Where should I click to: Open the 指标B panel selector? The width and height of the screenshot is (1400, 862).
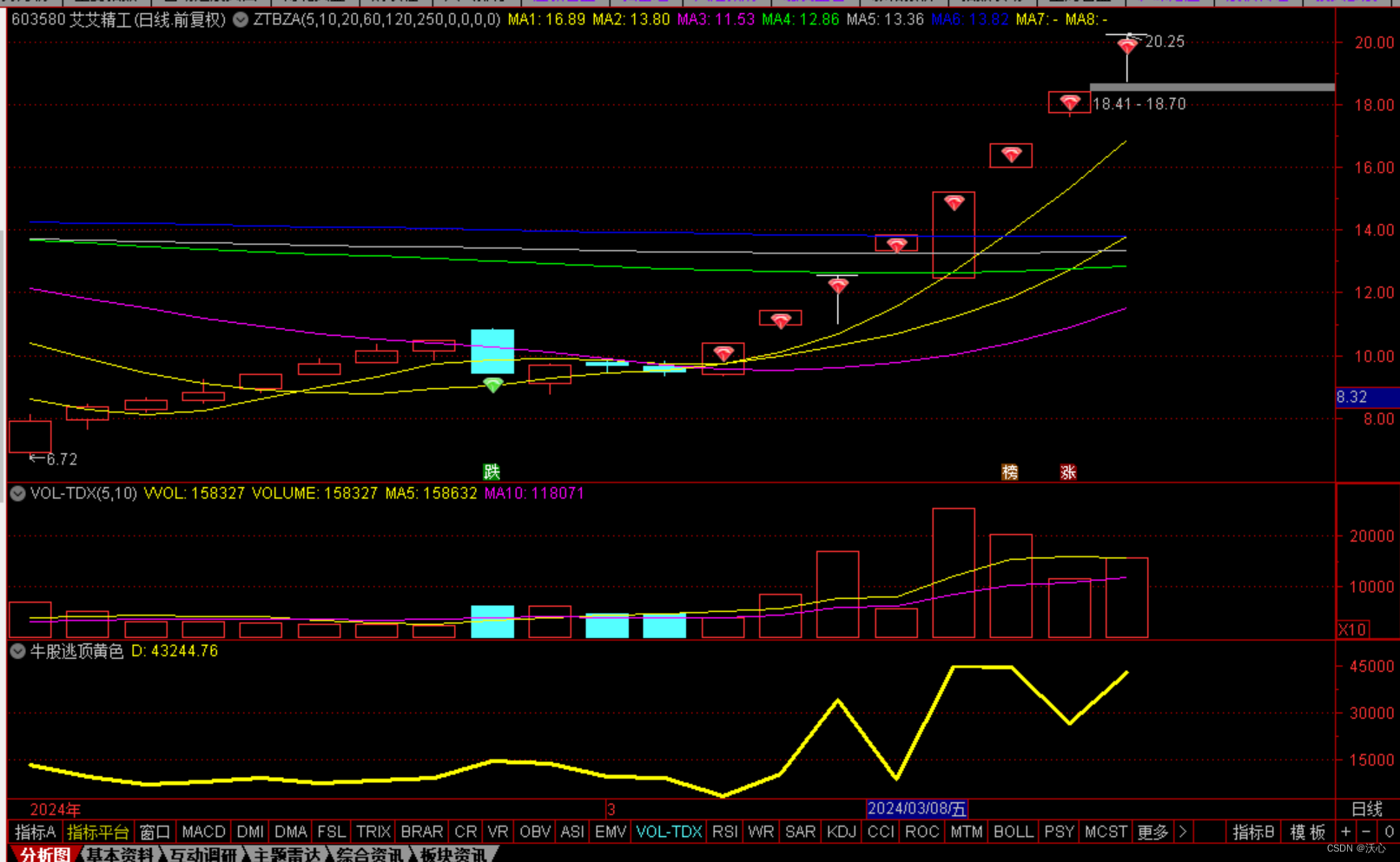[1253, 832]
